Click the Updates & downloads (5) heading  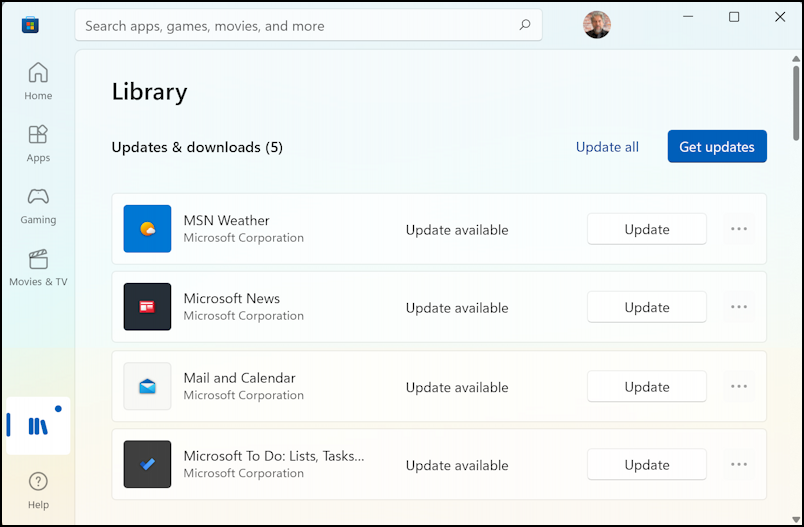pyautogui.click(x=197, y=147)
